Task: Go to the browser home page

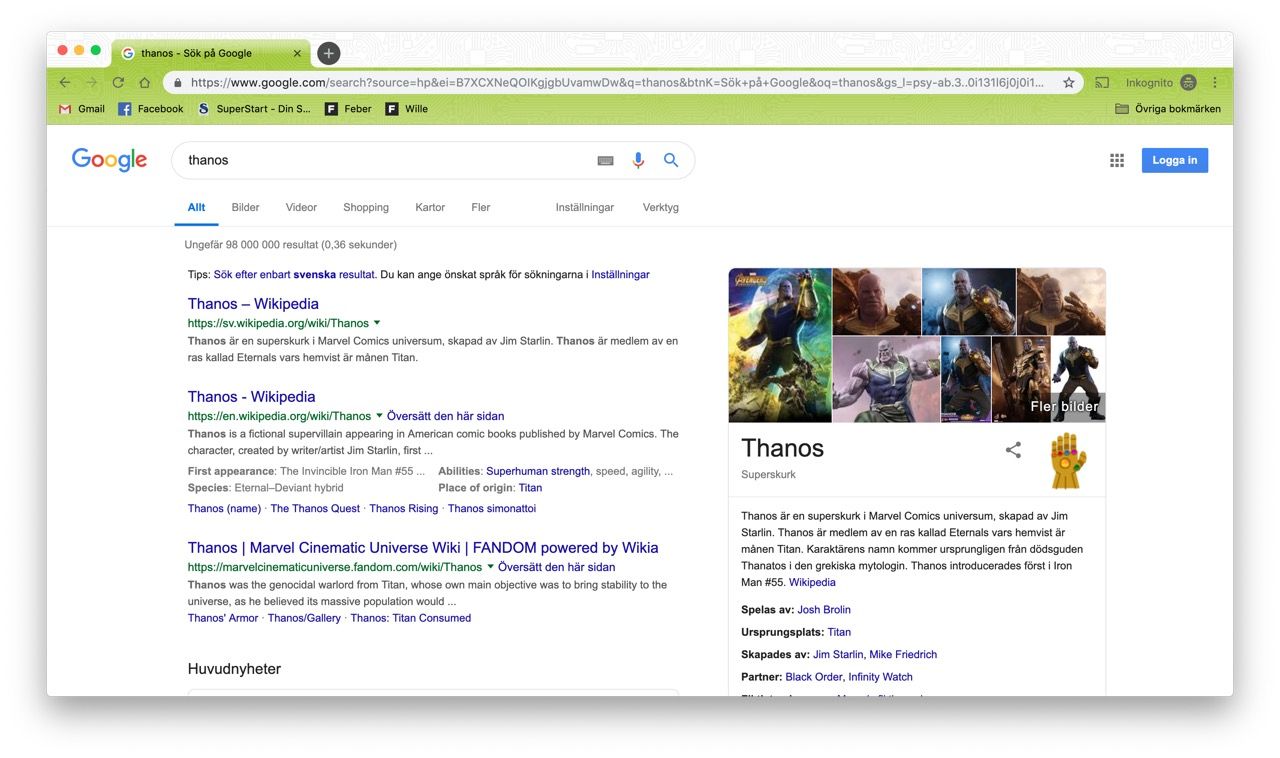Action: click(145, 83)
